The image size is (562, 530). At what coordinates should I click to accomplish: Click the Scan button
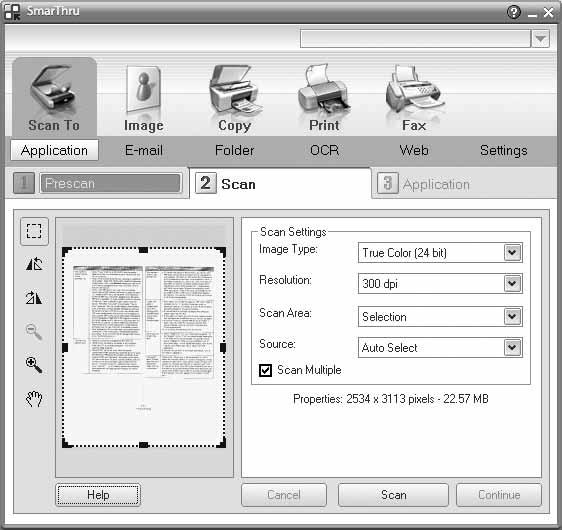coord(393,495)
